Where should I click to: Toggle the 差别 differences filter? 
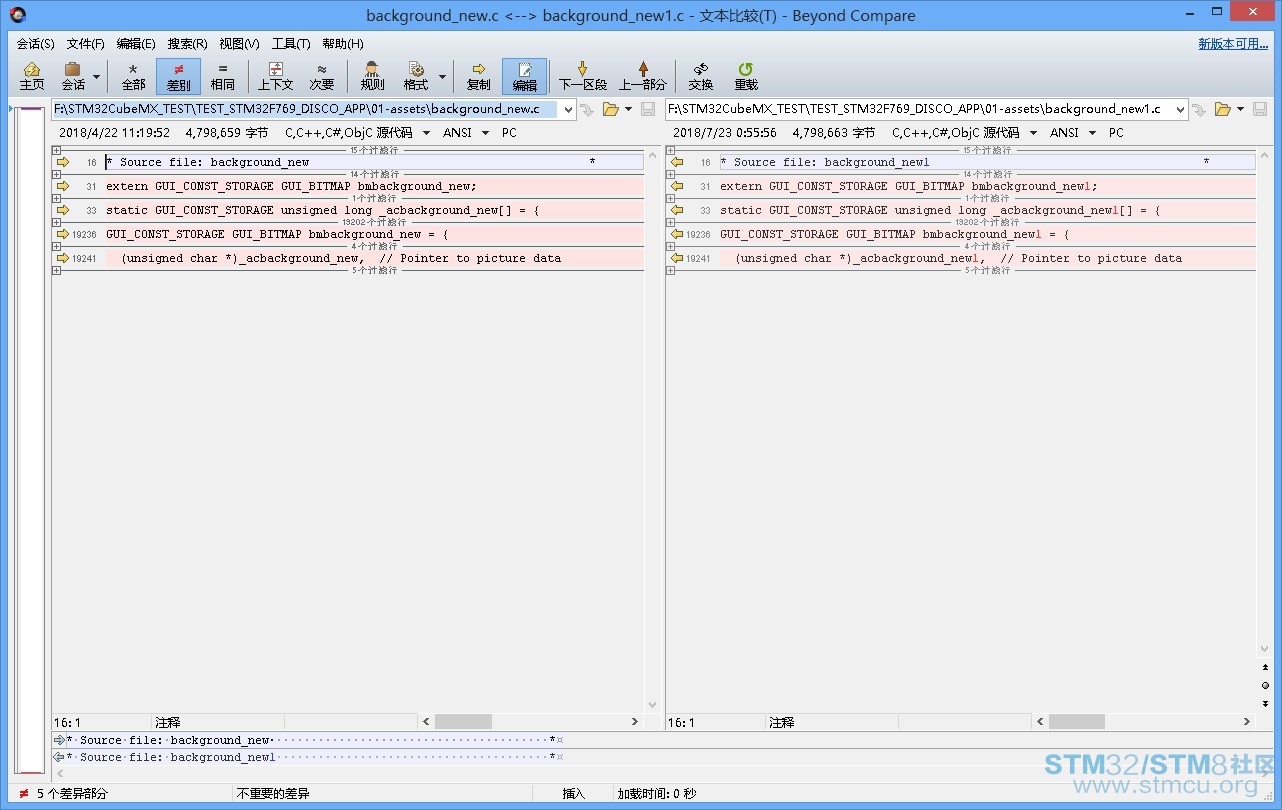pos(178,76)
